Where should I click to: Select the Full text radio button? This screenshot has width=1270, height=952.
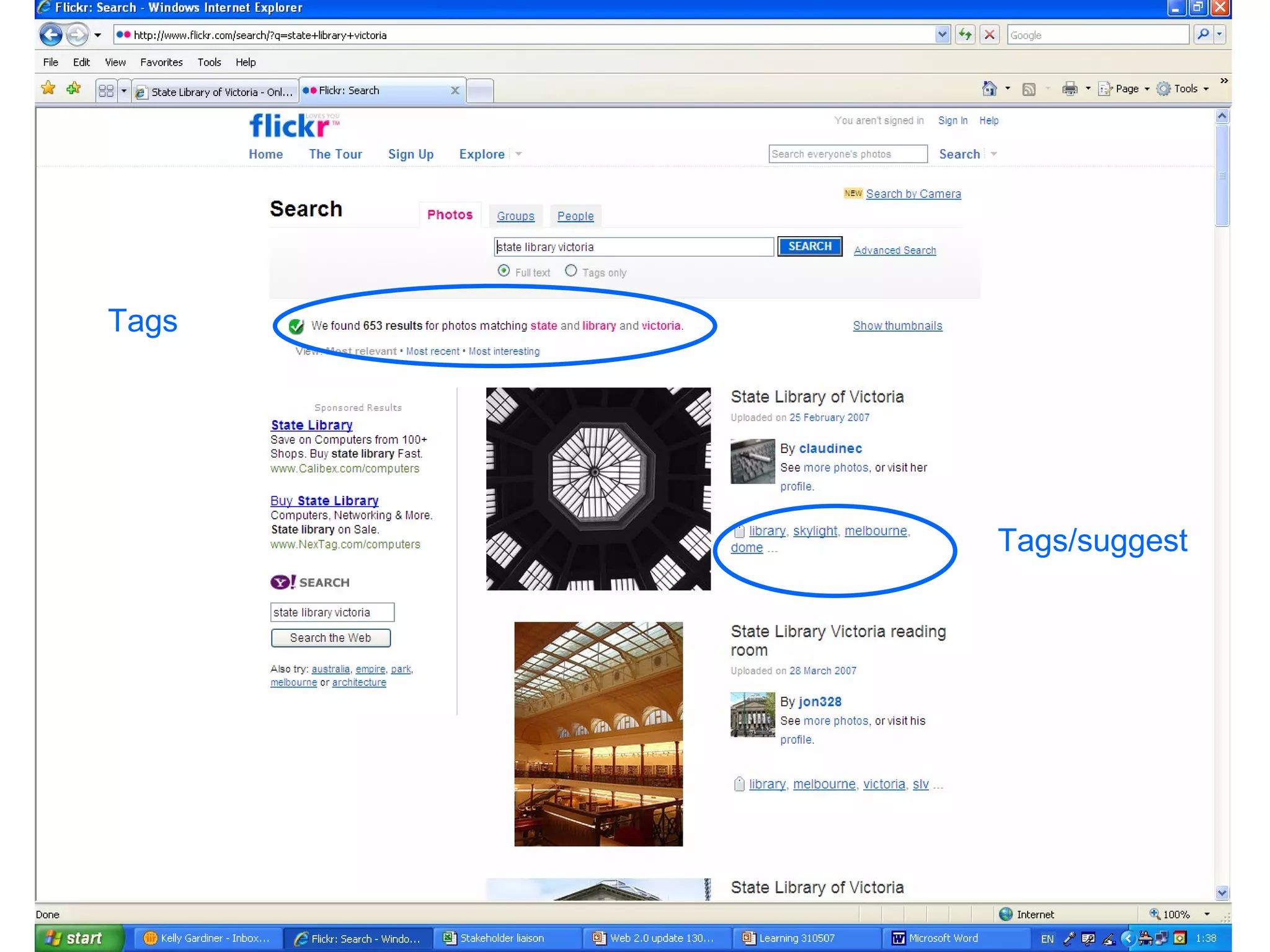click(504, 271)
